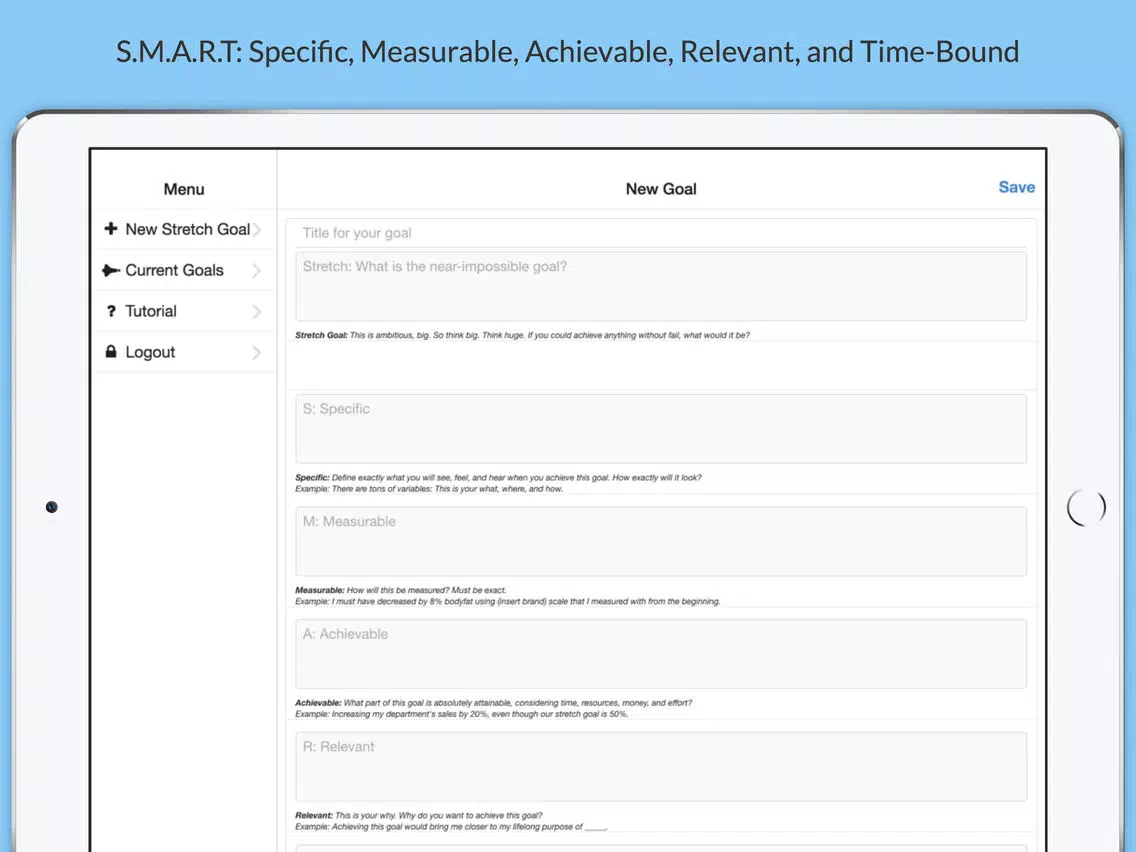Click the chevron on the Tutorial row
This screenshot has width=1136, height=852.
[256, 312]
